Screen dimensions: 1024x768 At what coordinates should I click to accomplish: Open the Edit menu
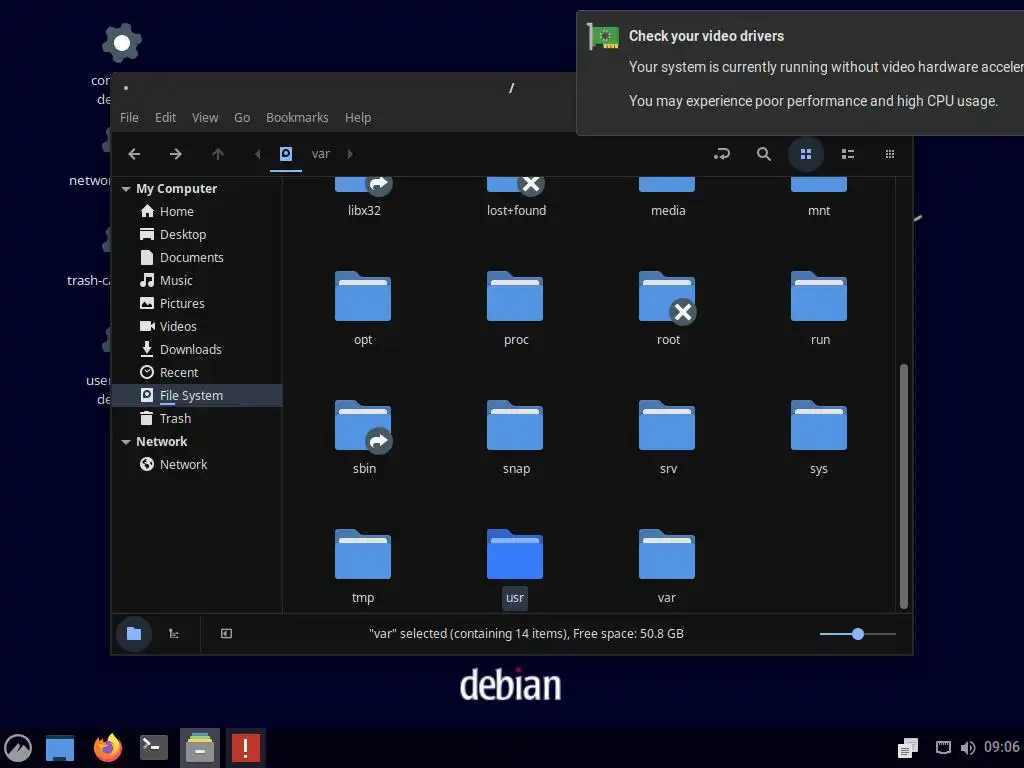click(165, 118)
